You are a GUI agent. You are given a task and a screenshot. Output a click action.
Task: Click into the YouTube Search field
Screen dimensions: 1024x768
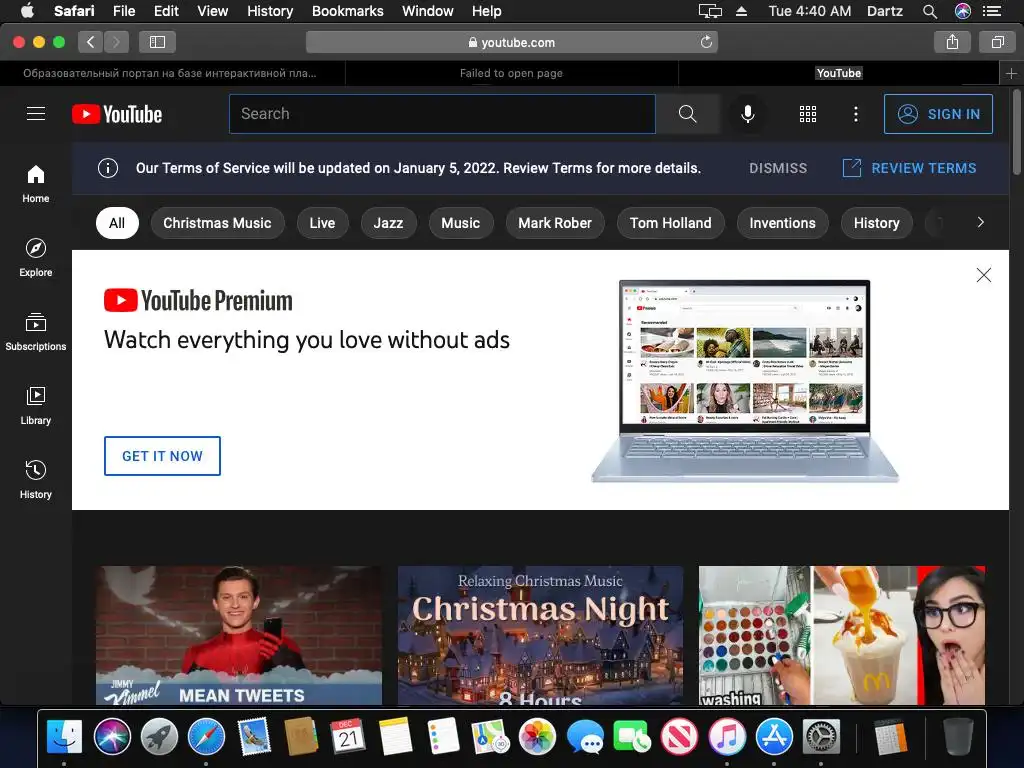(442, 114)
